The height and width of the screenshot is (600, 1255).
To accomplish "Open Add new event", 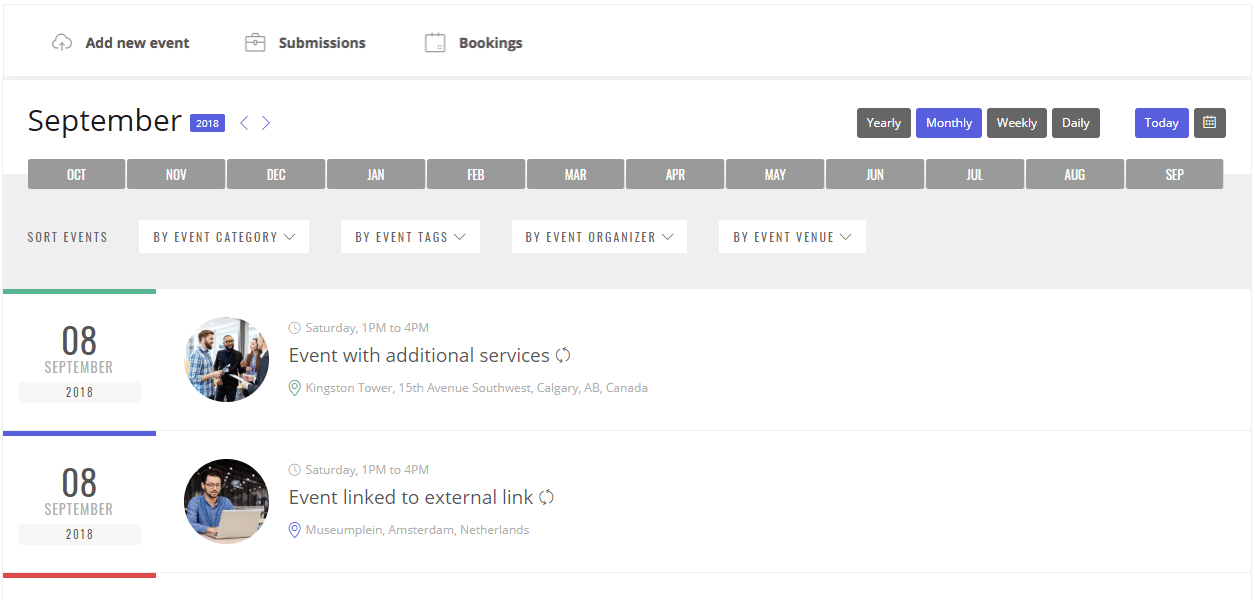I will pos(137,43).
